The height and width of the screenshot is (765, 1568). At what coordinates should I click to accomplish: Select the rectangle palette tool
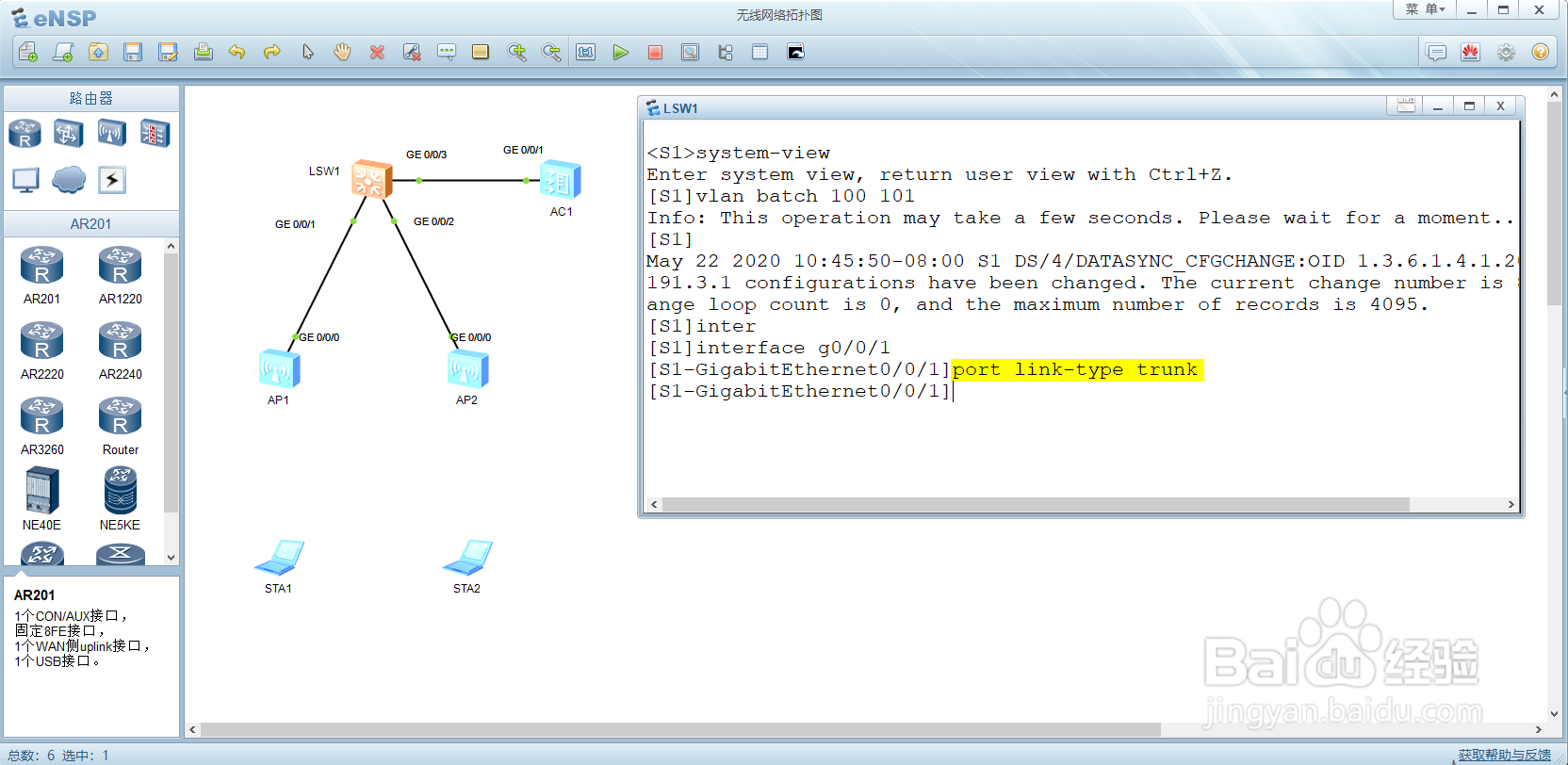tap(481, 52)
